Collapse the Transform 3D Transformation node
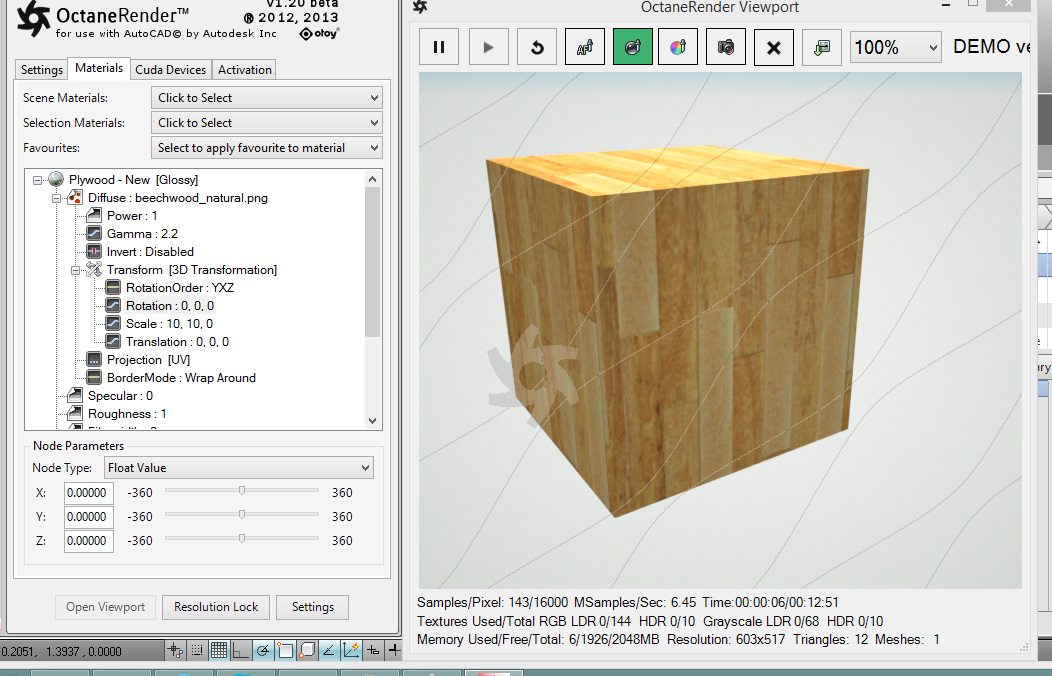Screen dimensions: 1052x676 [75, 270]
